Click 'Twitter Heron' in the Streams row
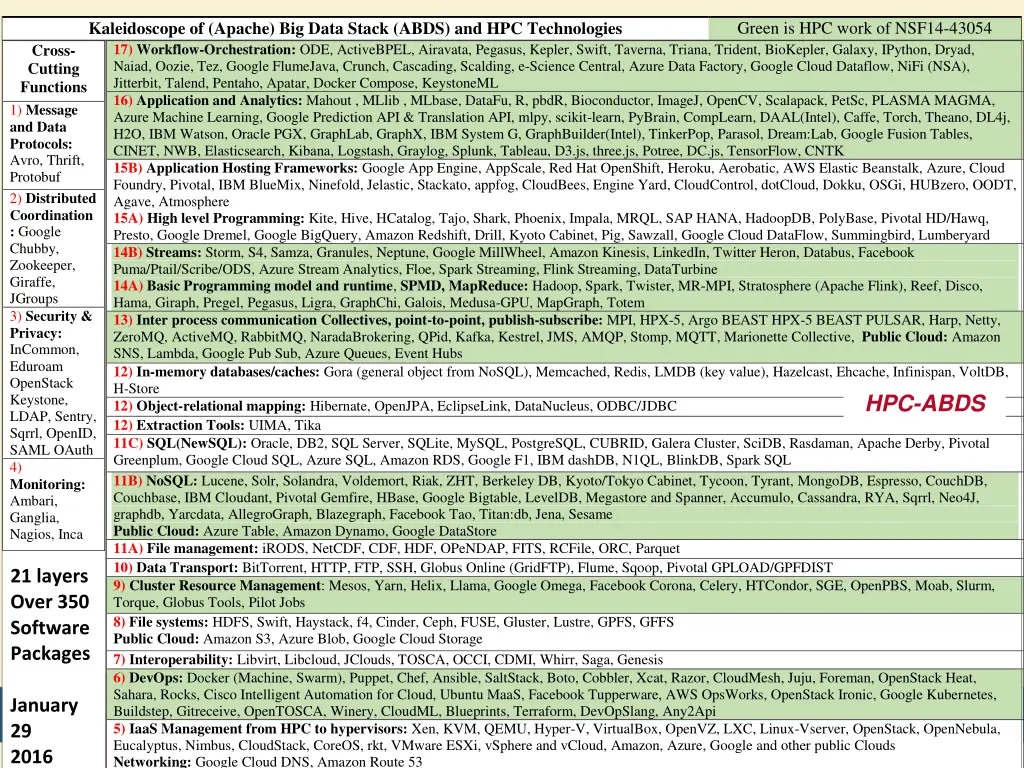Viewport: 1024px width, 768px height. pyautogui.click(x=756, y=252)
